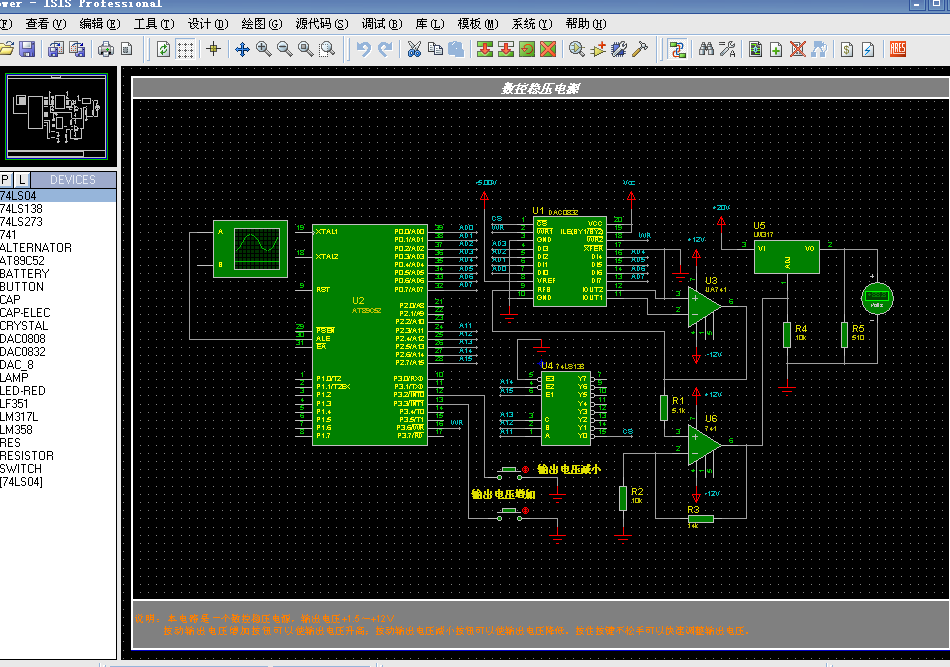
Task: Select LM317L in devices list
Action: (58, 417)
